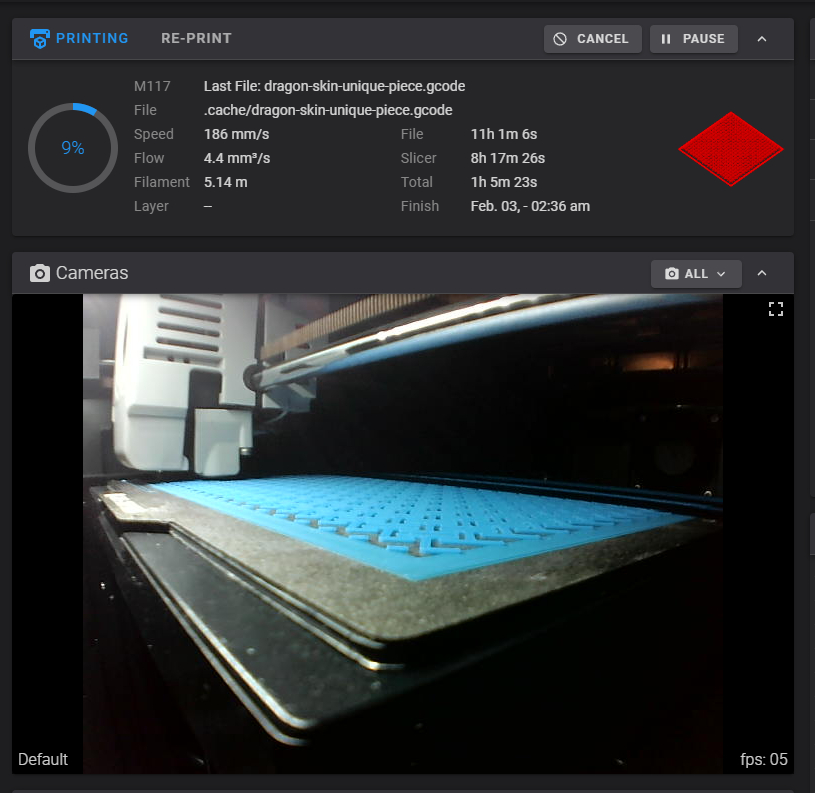815x793 pixels.
Task: Select the PRINTING status title
Action: click(x=92, y=39)
